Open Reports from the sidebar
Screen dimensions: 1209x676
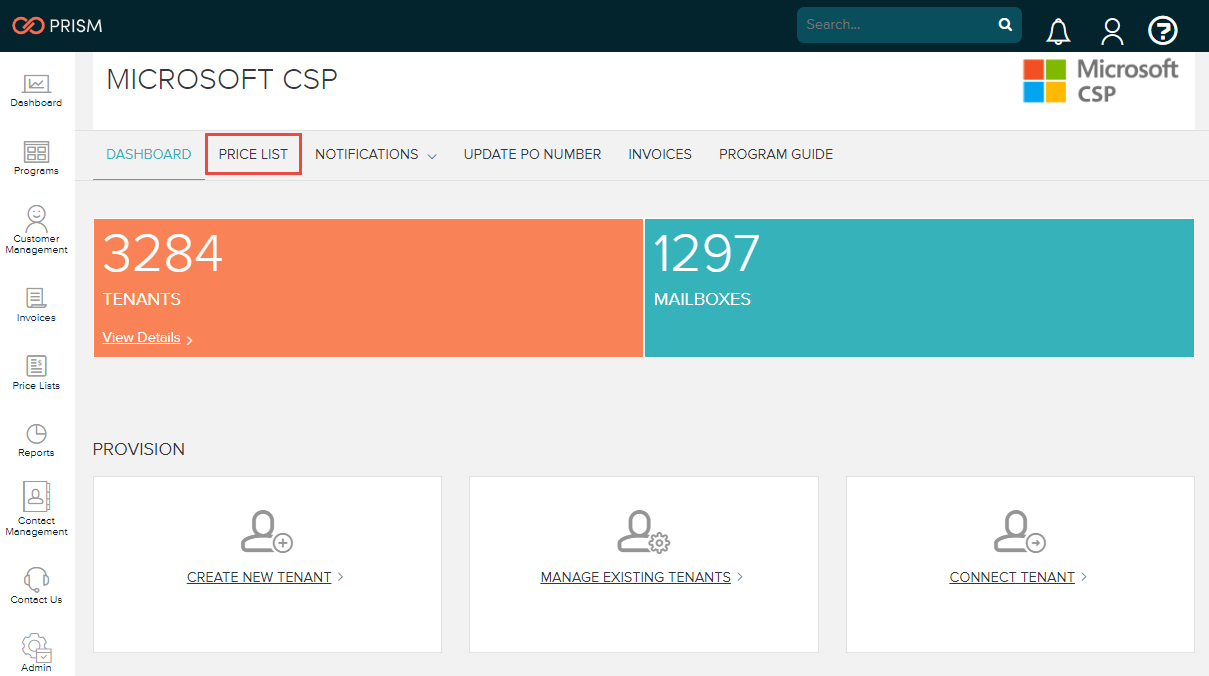pos(37,439)
